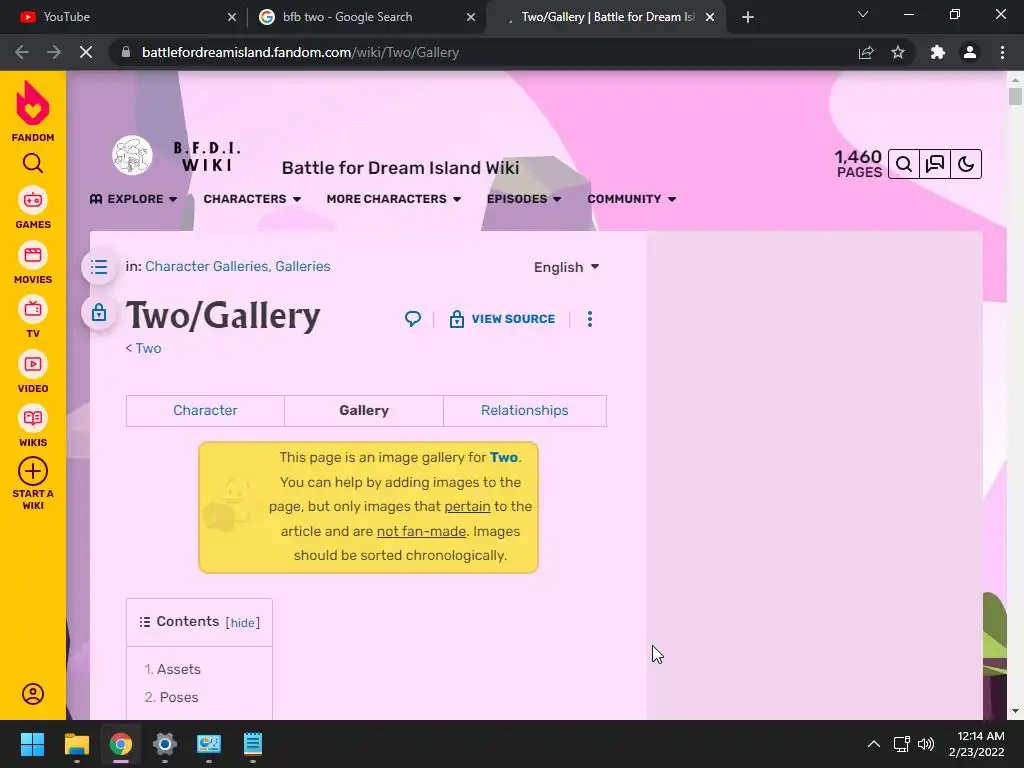Screen dimensions: 1024x768
Task: Click the Start a Wiki plus icon
Action: coord(33,472)
